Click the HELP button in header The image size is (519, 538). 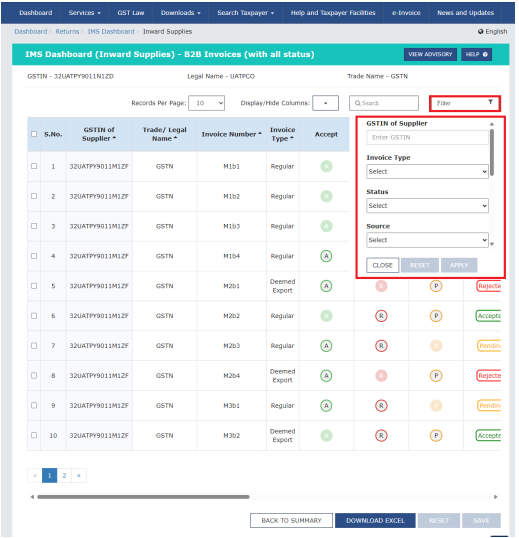point(476,54)
